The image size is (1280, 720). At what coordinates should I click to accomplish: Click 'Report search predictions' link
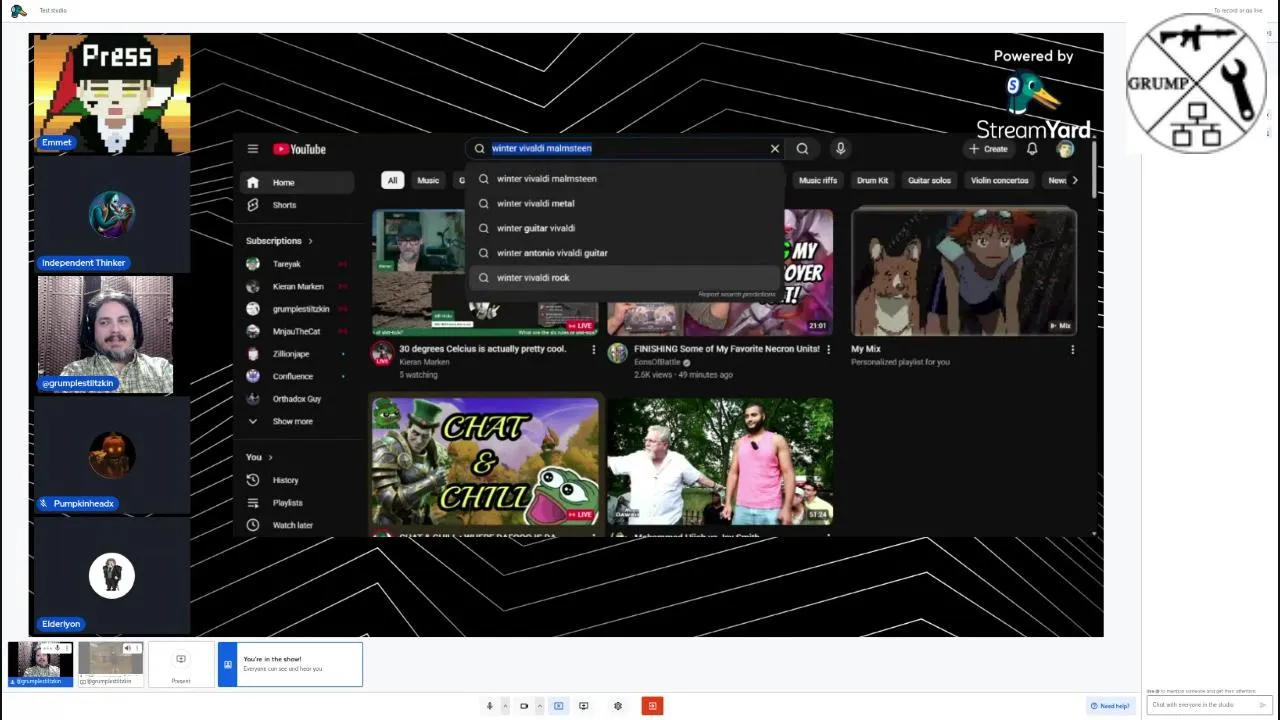737,294
